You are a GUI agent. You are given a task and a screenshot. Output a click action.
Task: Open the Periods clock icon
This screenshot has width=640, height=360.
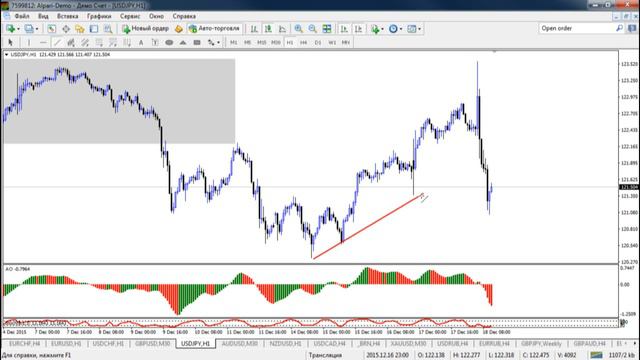(393, 29)
